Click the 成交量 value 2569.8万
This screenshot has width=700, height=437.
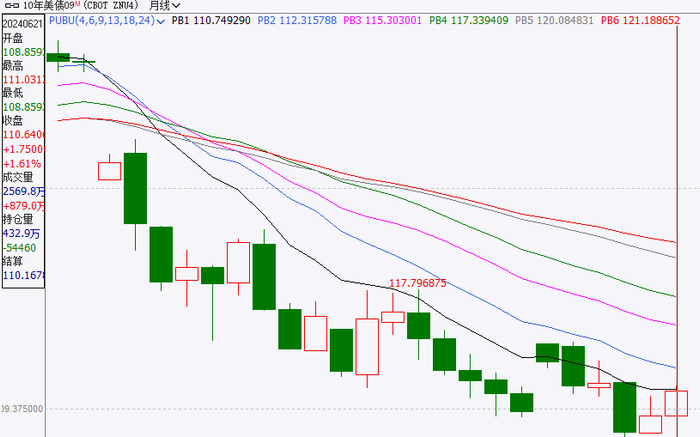click(24, 191)
